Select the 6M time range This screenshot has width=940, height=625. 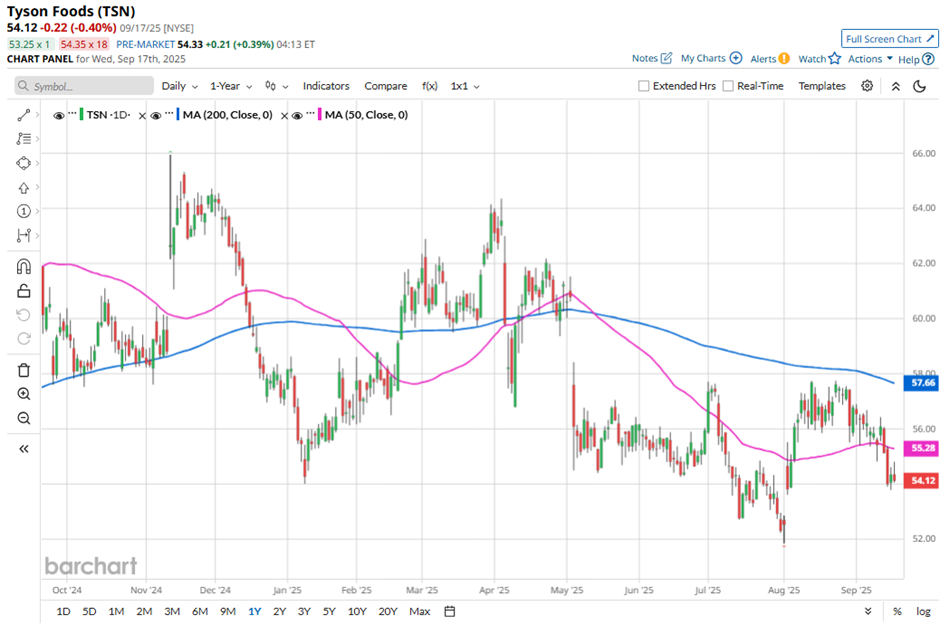pyautogui.click(x=200, y=611)
